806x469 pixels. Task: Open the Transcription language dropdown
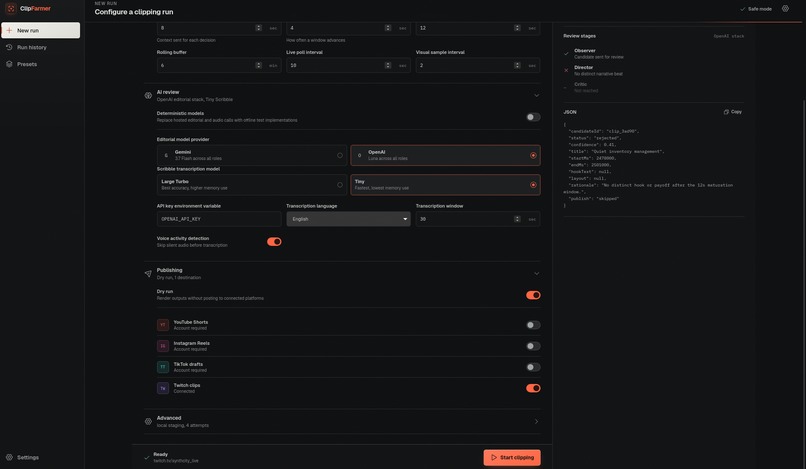349,219
